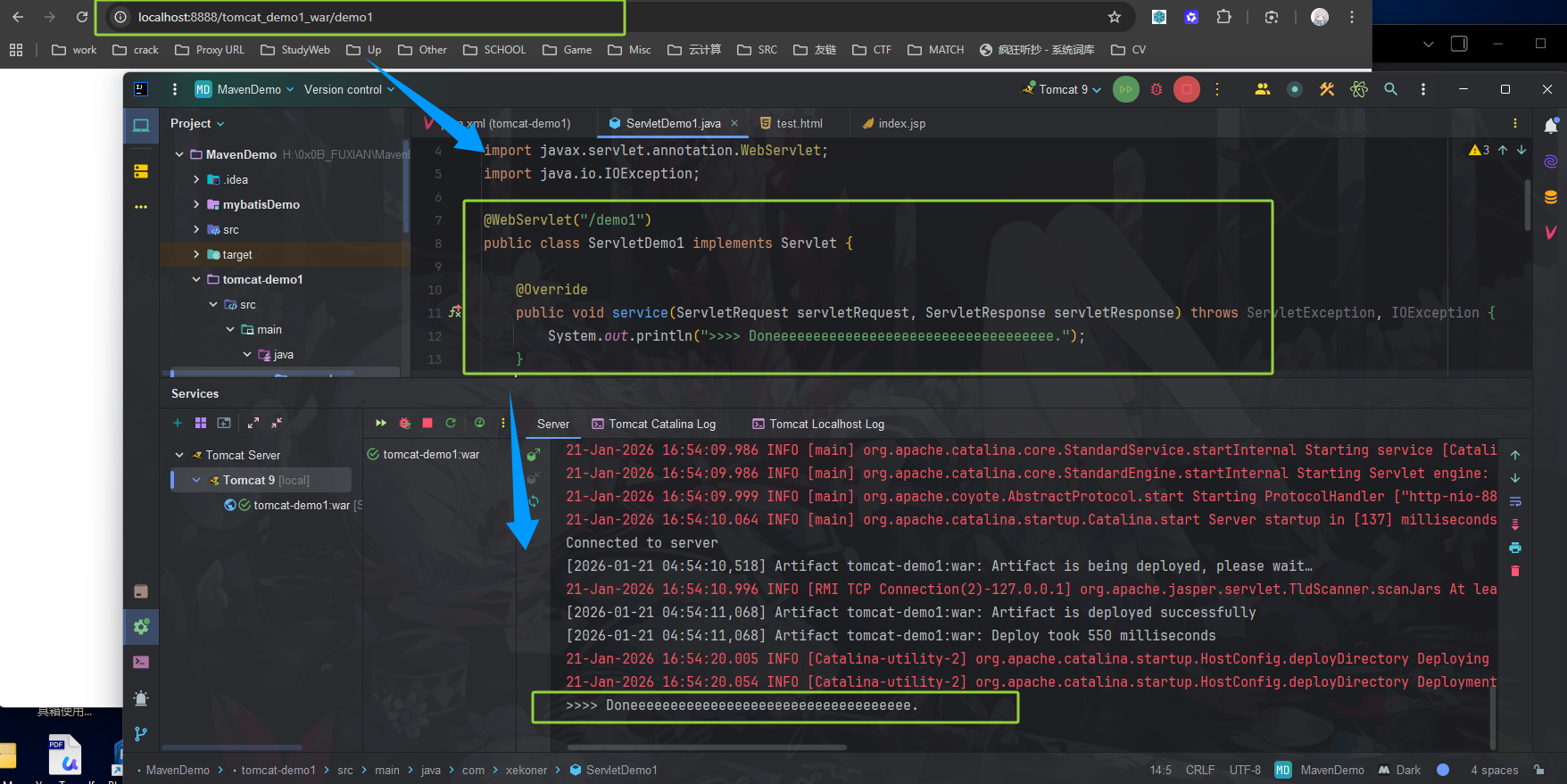This screenshot has height=784, width=1567.
Task: Open notifications bell icon
Action: (1551, 126)
